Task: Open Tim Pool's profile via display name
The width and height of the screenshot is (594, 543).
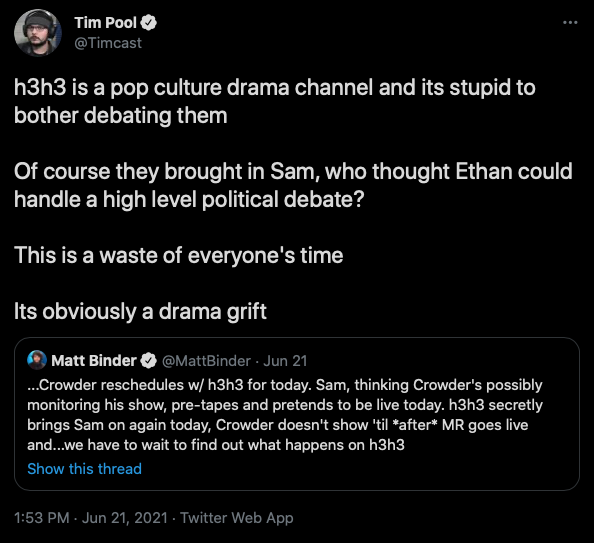Action: coord(105,23)
